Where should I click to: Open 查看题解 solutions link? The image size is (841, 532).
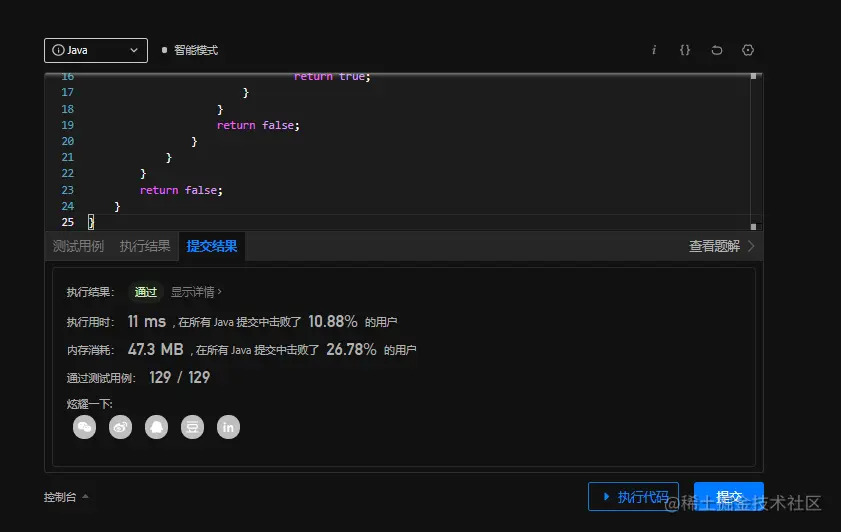(721, 246)
